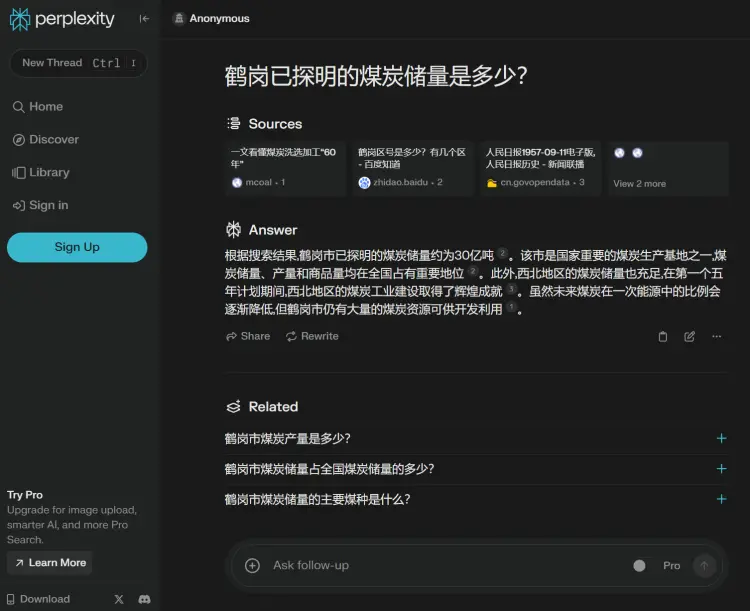Open the cn.govopendata source card
The height and width of the screenshot is (611, 750).
point(540,168)
